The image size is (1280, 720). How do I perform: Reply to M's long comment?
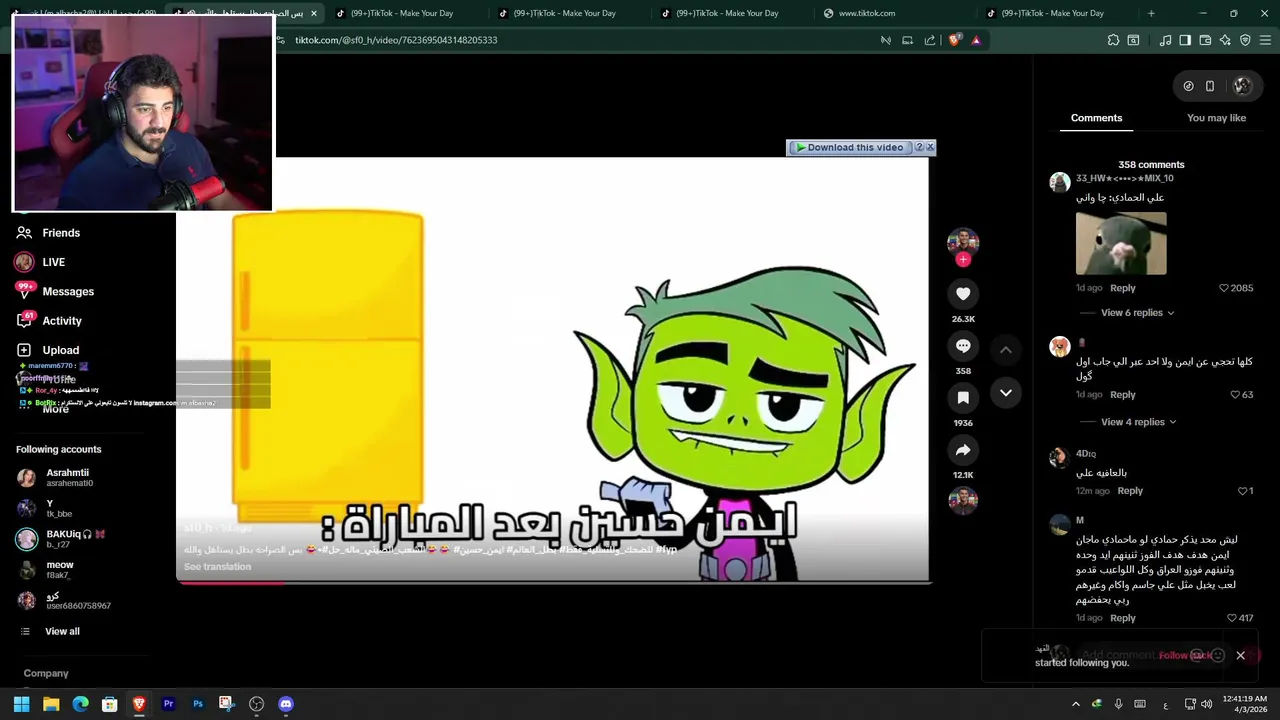pos(1122,618)
